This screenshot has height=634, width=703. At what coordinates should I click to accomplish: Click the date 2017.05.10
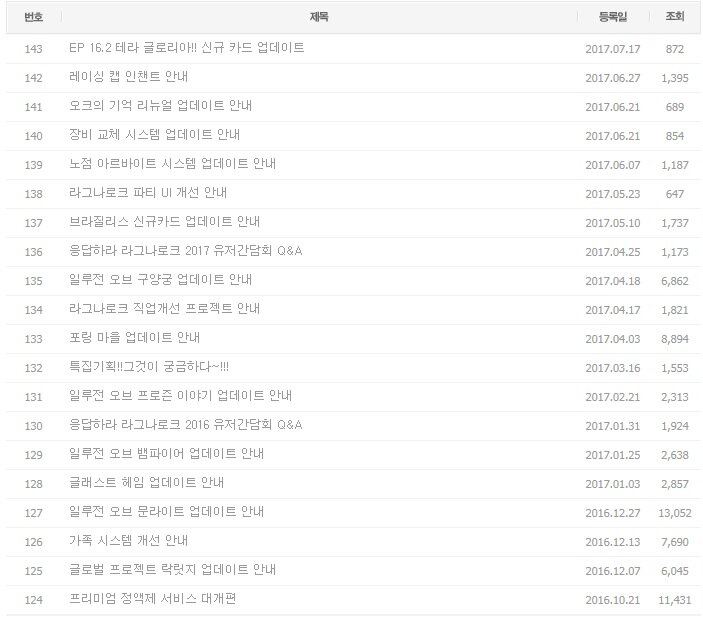tap(613, 223)
